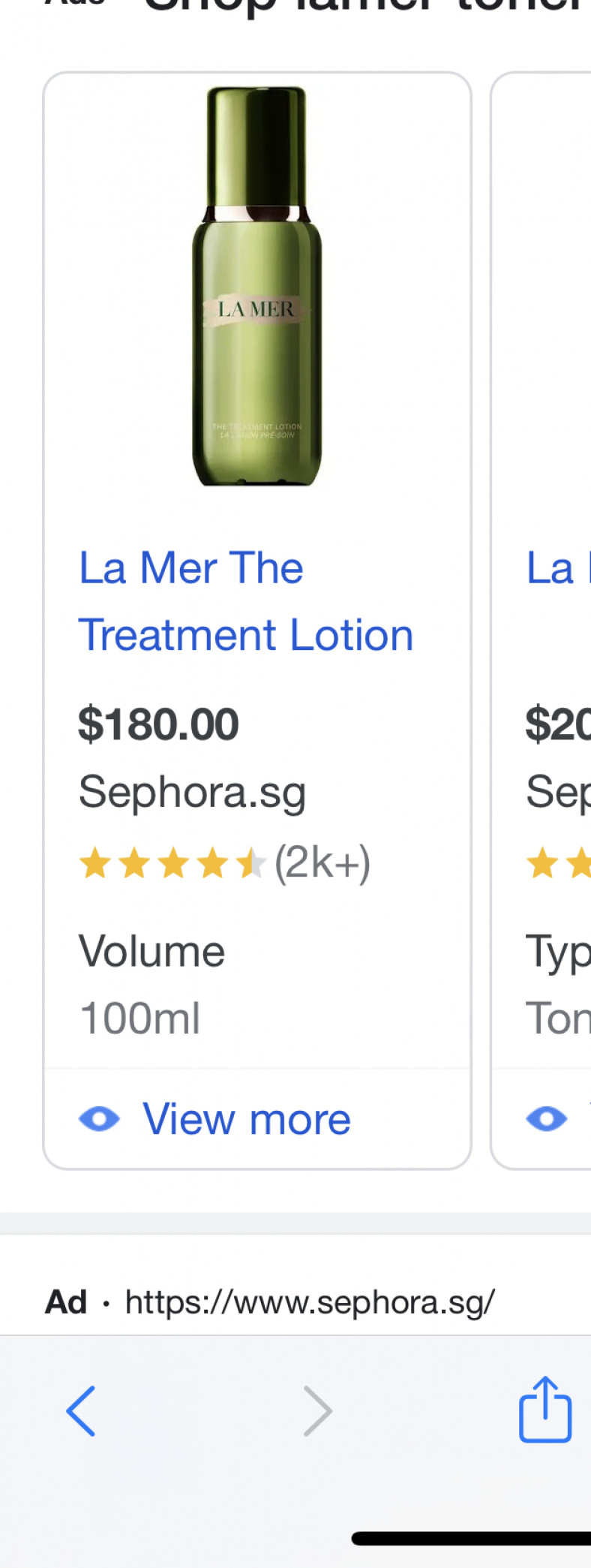
Task: Click the eye icon on second product card
Action: tap(547, 1119)
